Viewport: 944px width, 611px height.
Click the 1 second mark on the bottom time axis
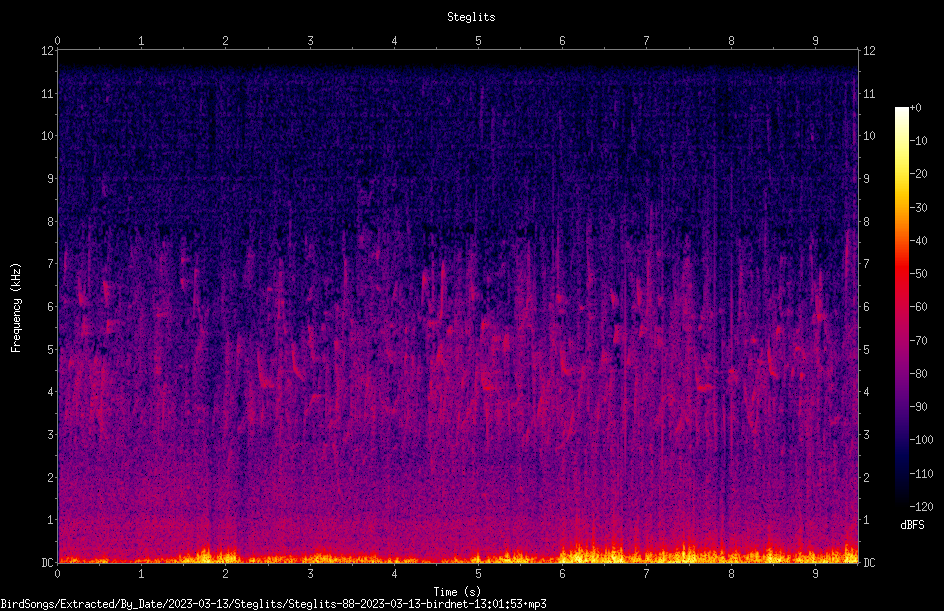point(141,574)
